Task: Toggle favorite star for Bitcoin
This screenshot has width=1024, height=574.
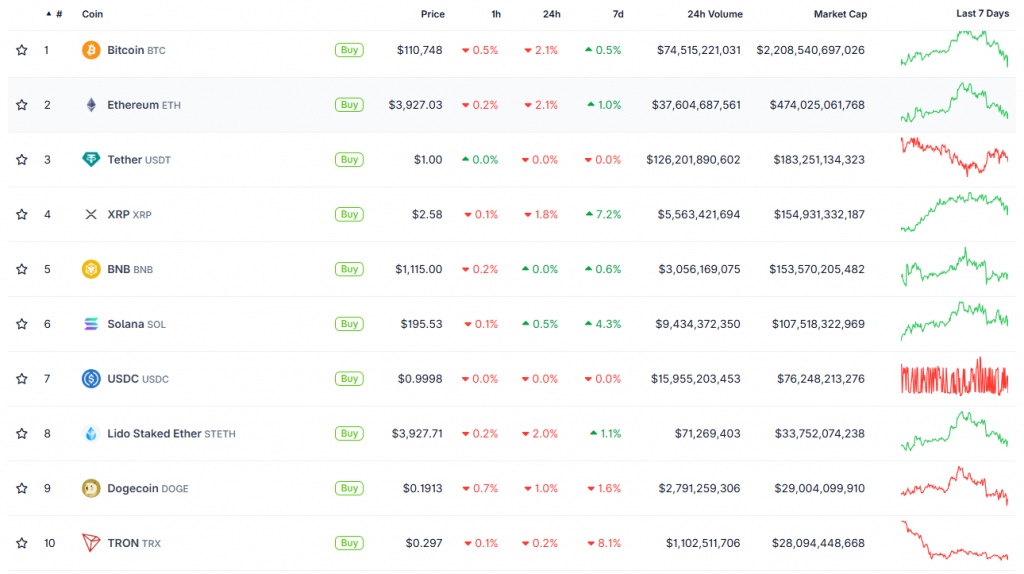Action: click(22, 50)
